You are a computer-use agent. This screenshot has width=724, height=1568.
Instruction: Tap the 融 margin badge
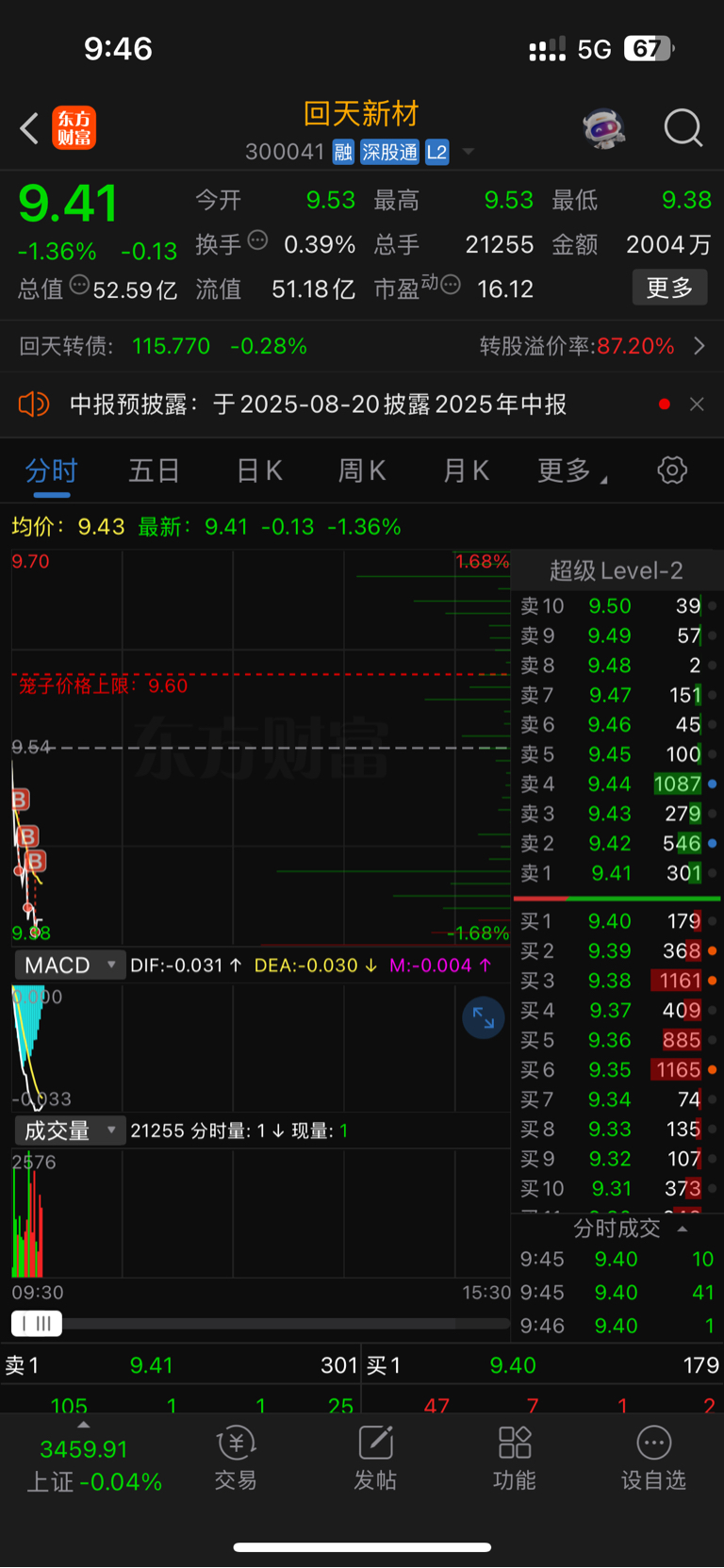[x=343, y=152]
